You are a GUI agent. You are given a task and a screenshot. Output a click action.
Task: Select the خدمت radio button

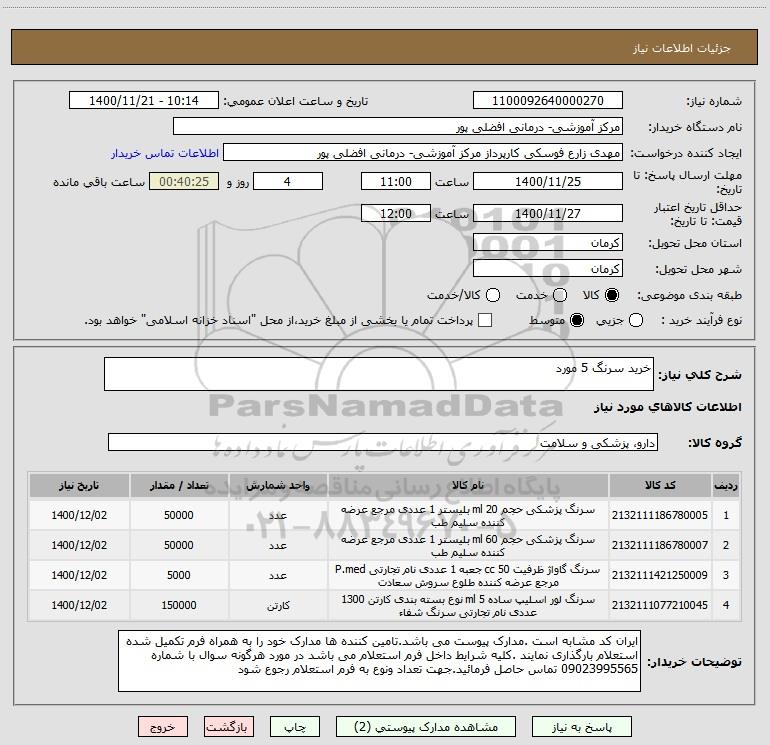click(x=560, y=295)
